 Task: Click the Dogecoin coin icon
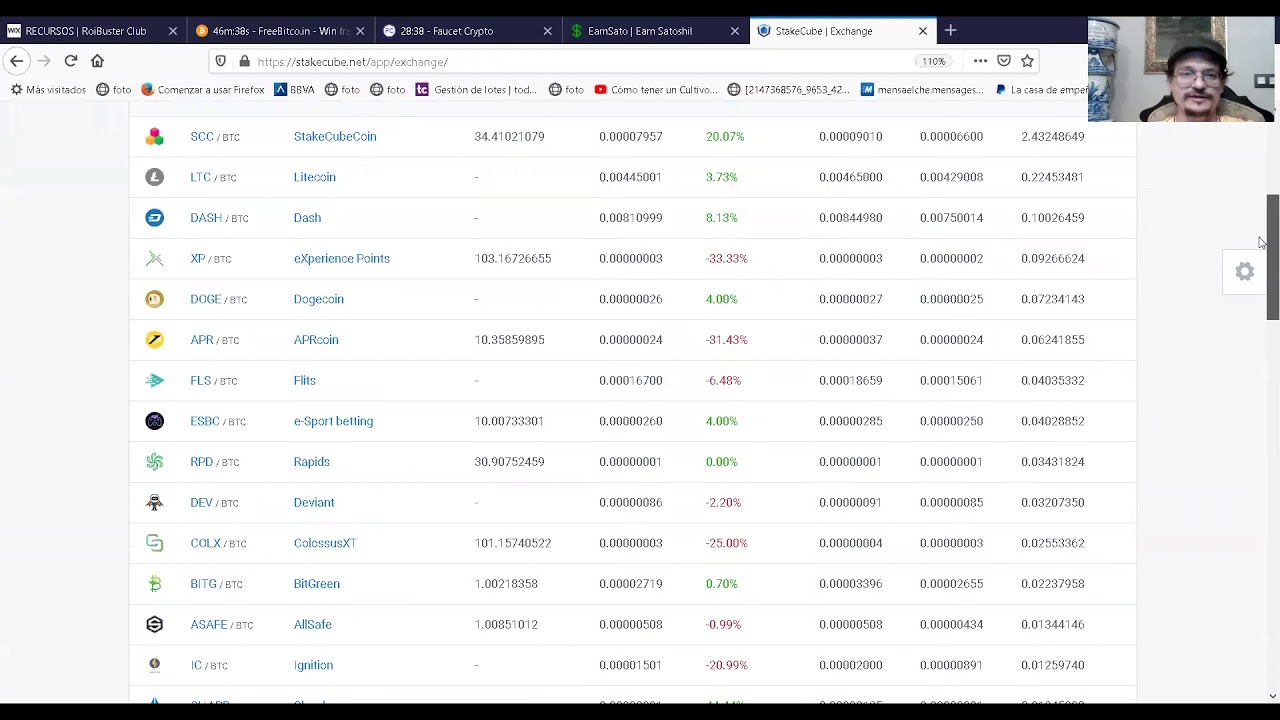coord(154,299)
